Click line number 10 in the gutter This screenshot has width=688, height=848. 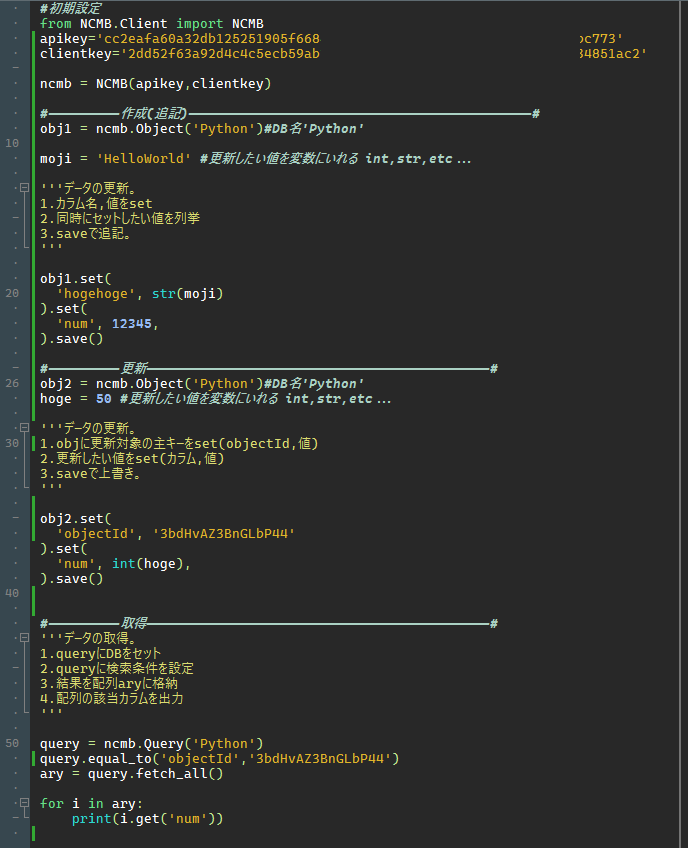click(x=12, y=143)
